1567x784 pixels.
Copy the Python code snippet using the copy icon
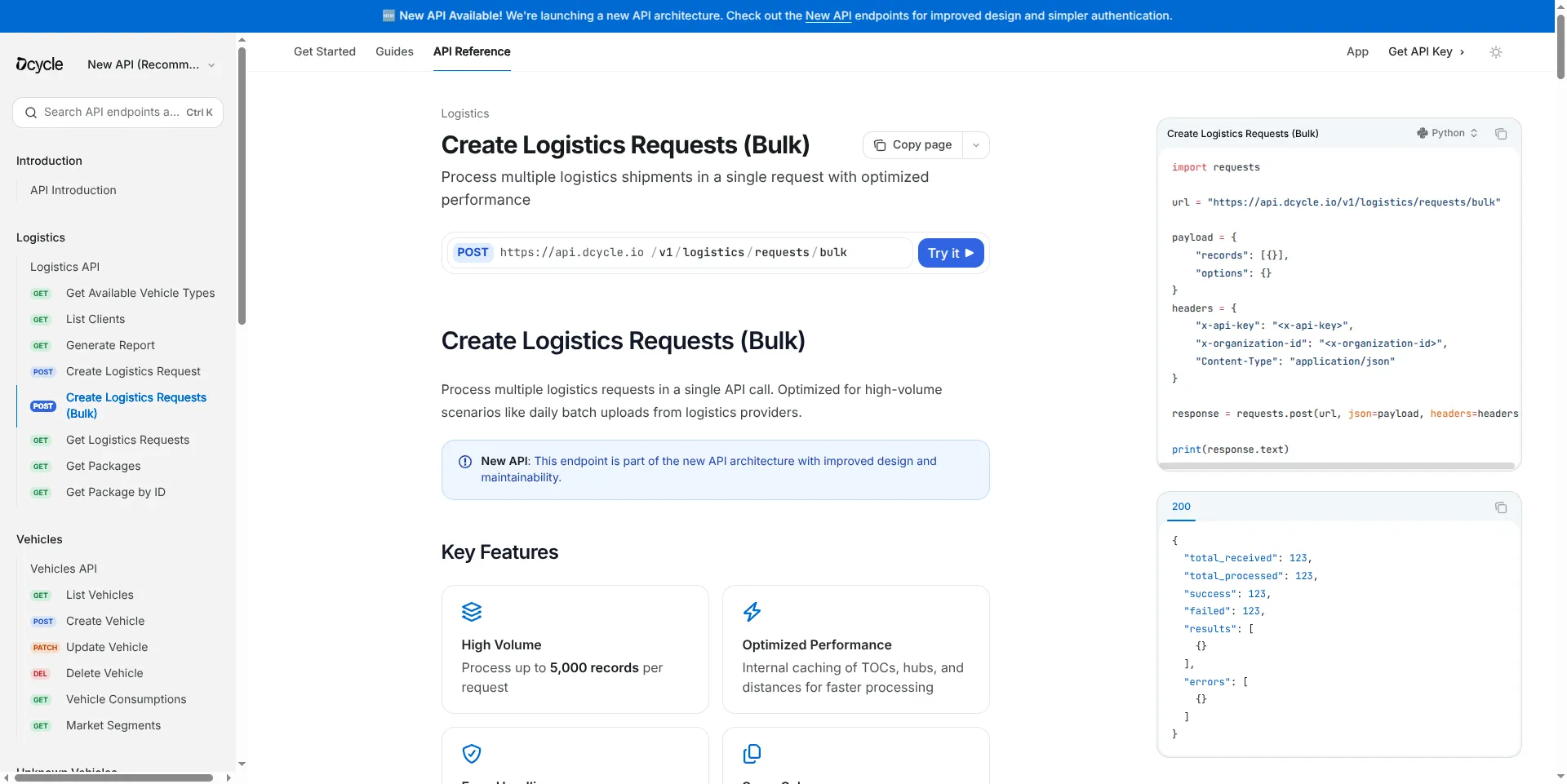tap(1502, 134)
